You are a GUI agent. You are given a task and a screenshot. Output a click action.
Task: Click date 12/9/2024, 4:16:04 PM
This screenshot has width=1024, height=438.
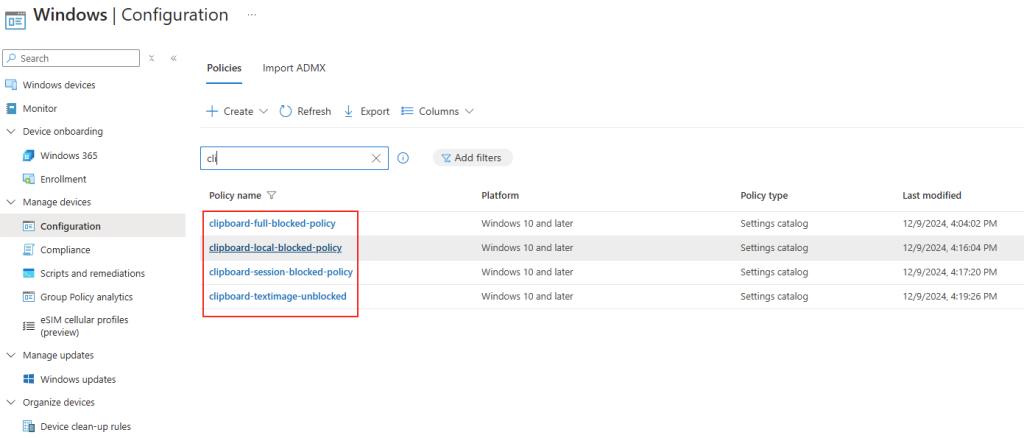pos(950,248)
